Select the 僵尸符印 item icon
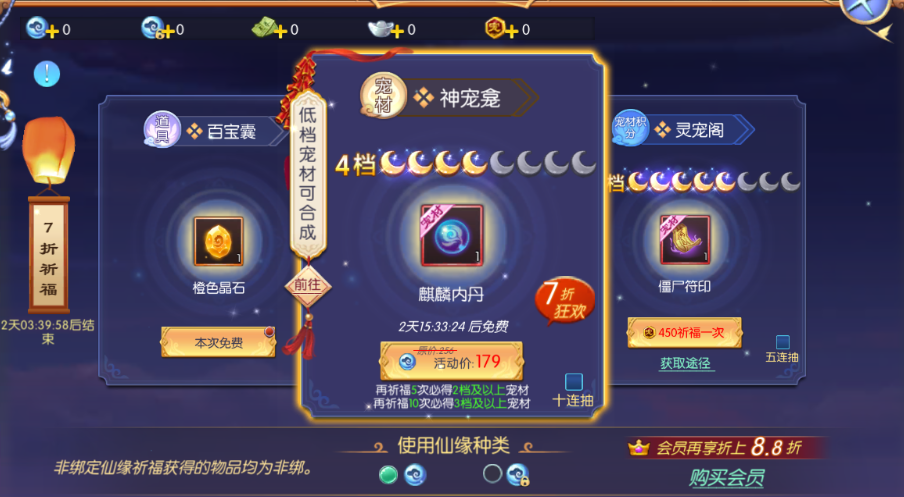Viewport: 904px width, 497px height. [x=685, y=240]
